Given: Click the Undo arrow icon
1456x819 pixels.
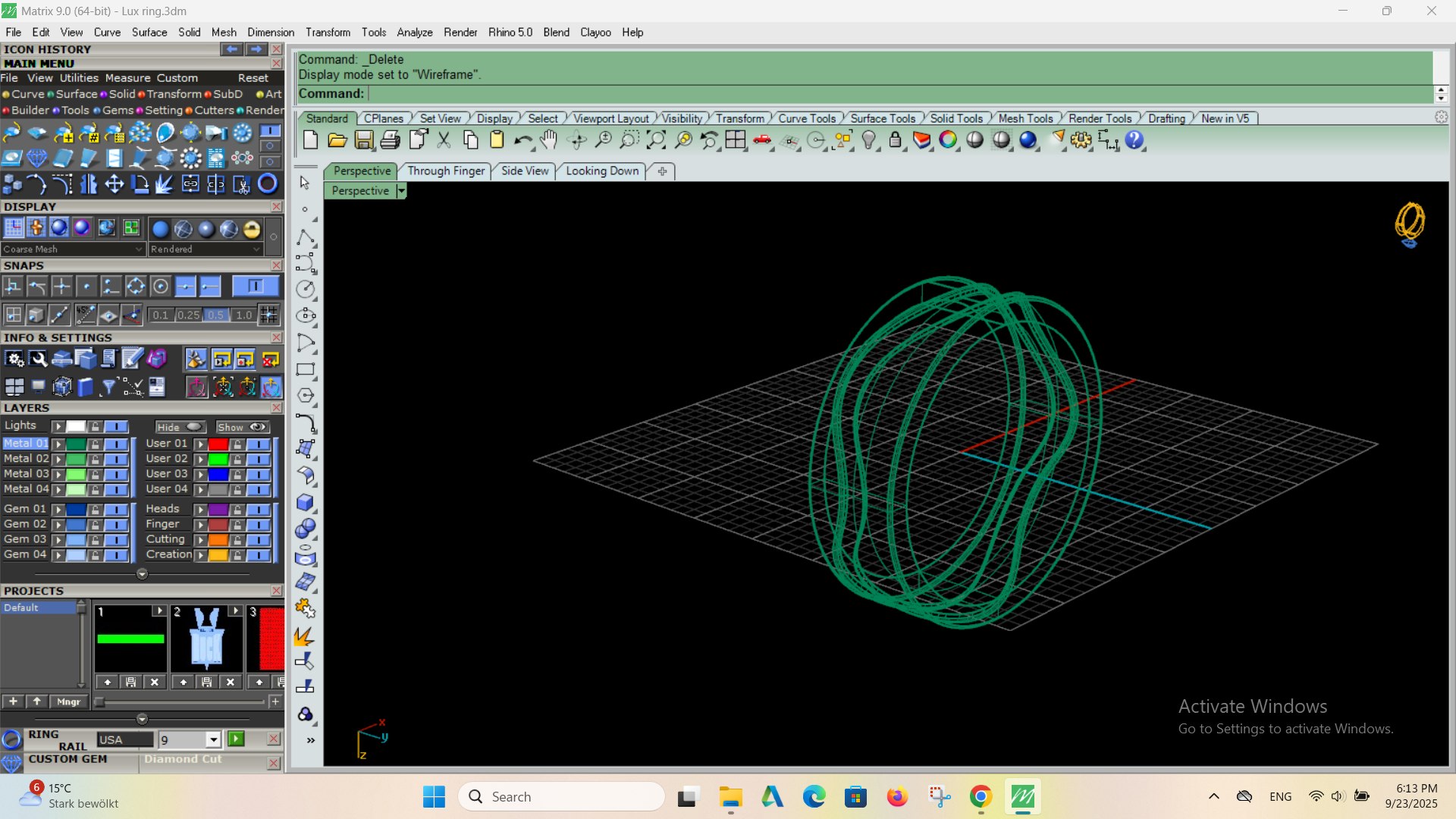Looking at the screenshot, I should coord(522,140).
